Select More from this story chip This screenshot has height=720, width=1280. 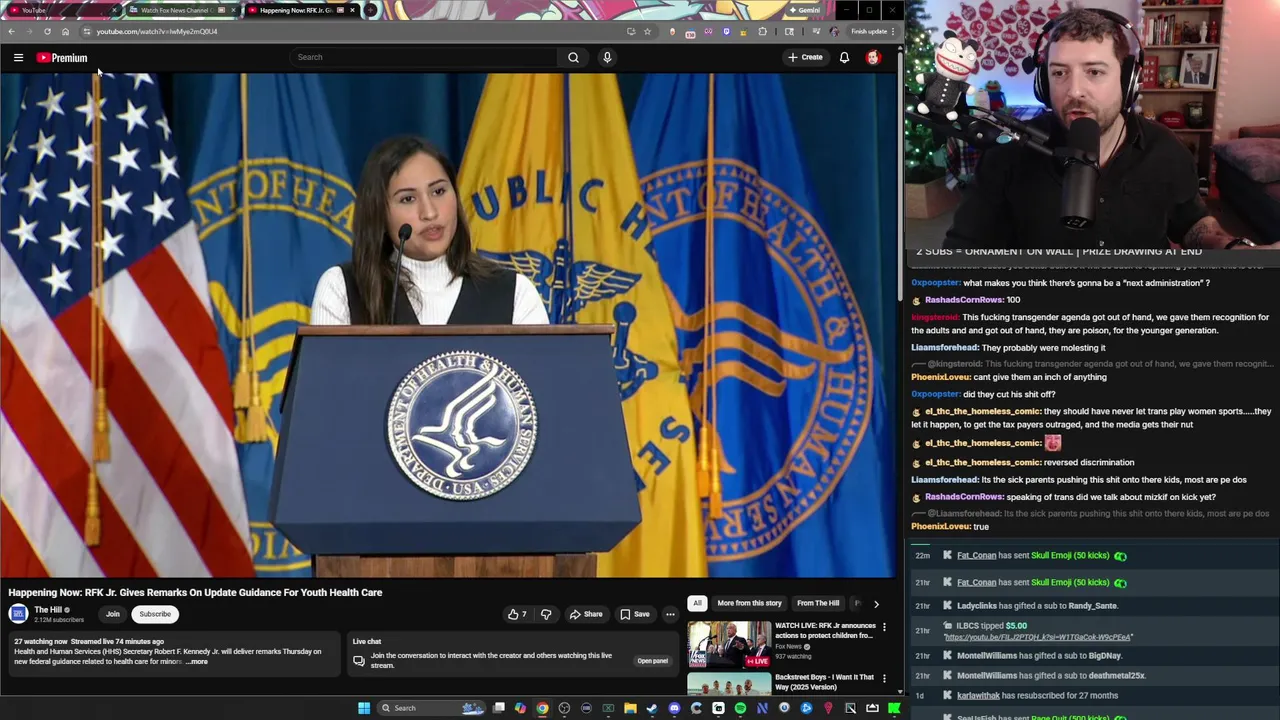749,603
